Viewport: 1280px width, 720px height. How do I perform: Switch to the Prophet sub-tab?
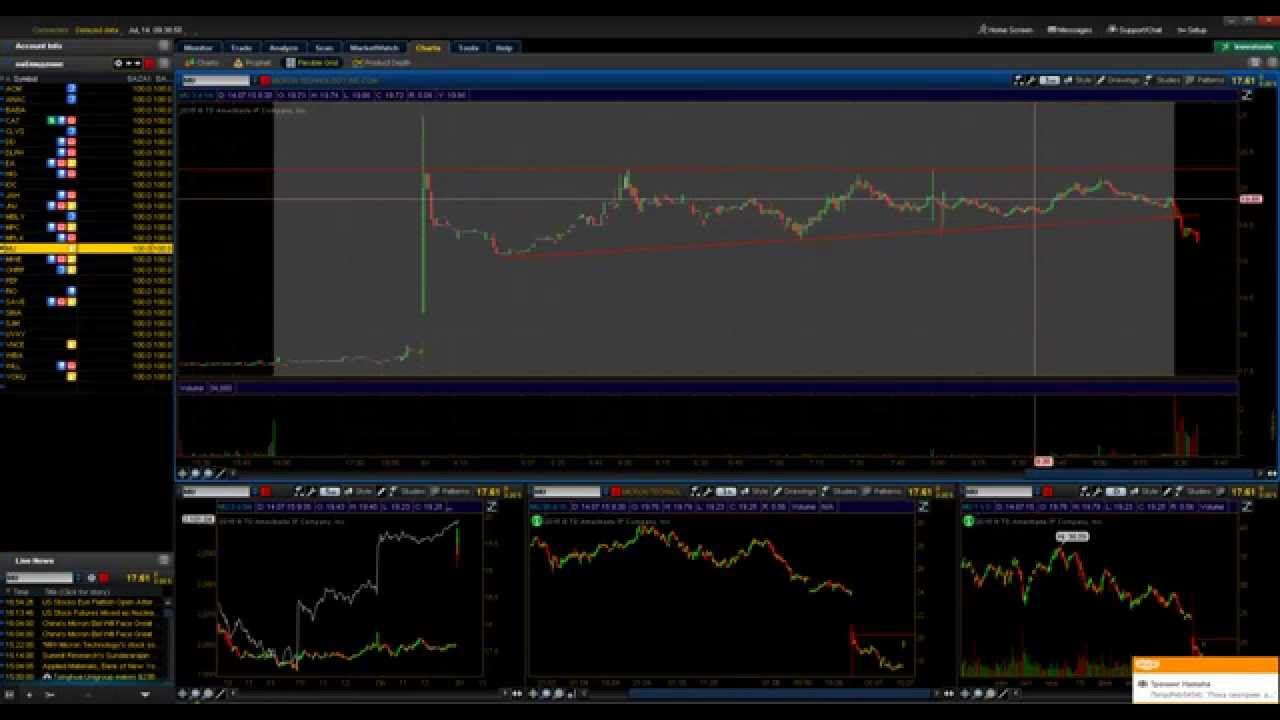tap(253, 63)
